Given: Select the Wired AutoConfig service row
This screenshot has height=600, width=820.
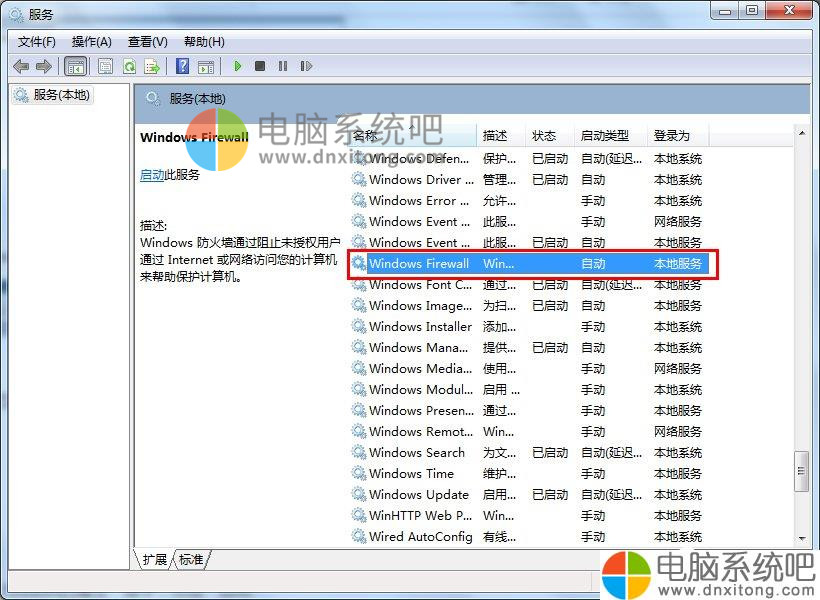Looking at the screenshot, I should (x=529, y=536).
